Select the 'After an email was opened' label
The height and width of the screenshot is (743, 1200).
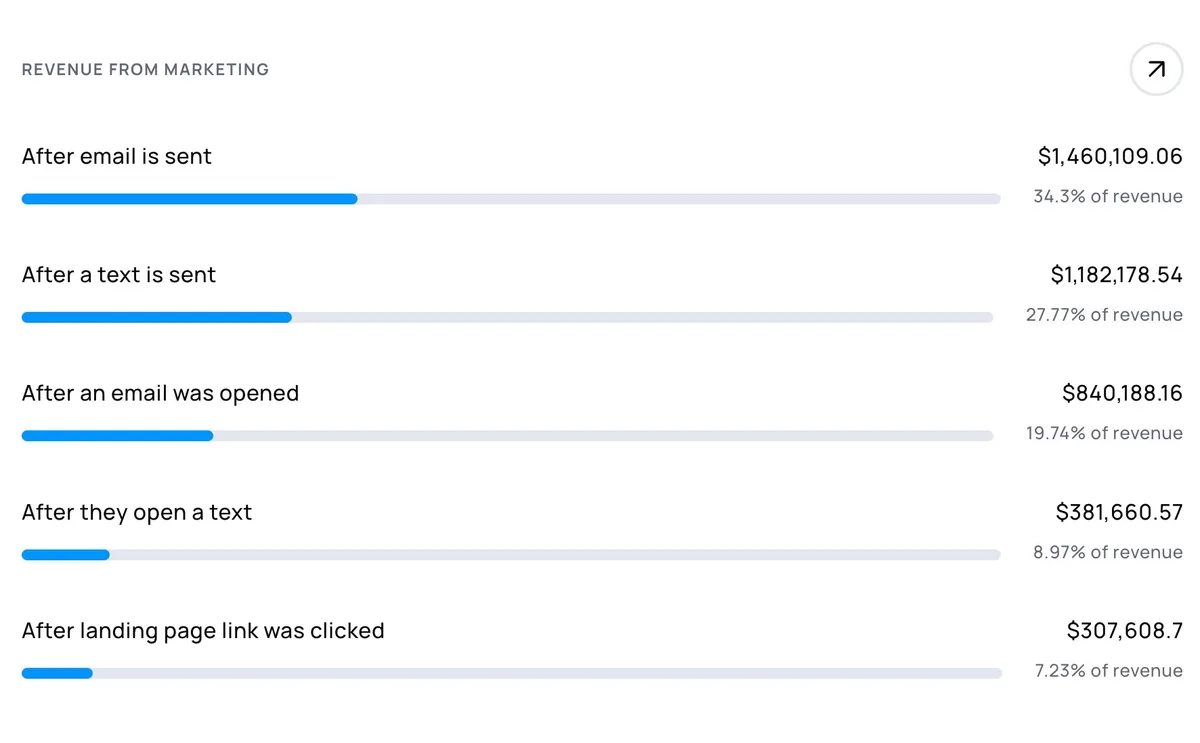(160, 393)
